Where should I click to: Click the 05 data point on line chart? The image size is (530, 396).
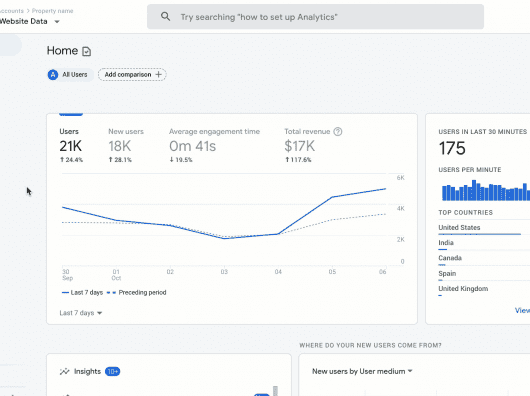click(x=333, y=197)
